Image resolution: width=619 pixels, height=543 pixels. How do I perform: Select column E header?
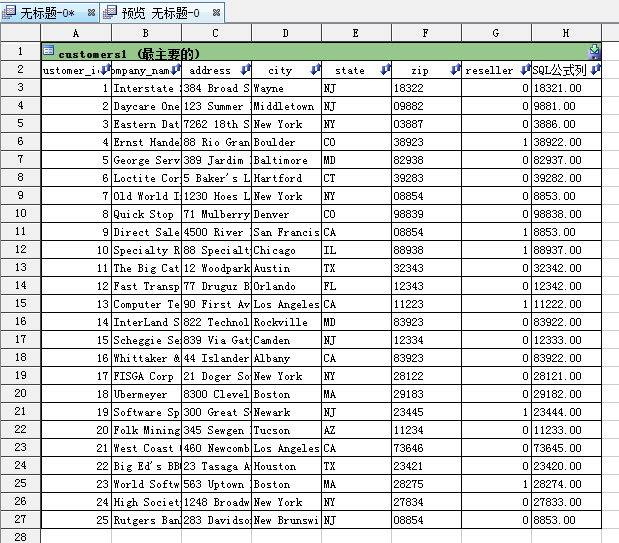tap(356, 33)
